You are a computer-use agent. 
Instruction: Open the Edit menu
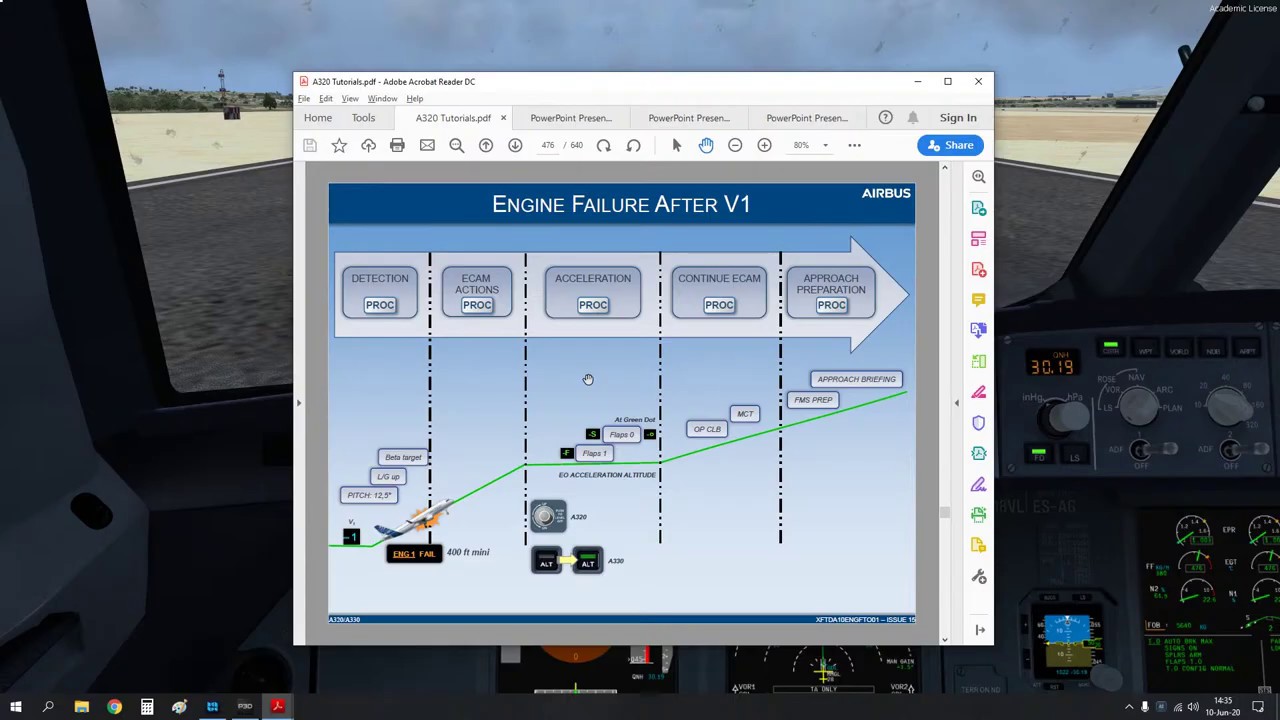point(326,99)
